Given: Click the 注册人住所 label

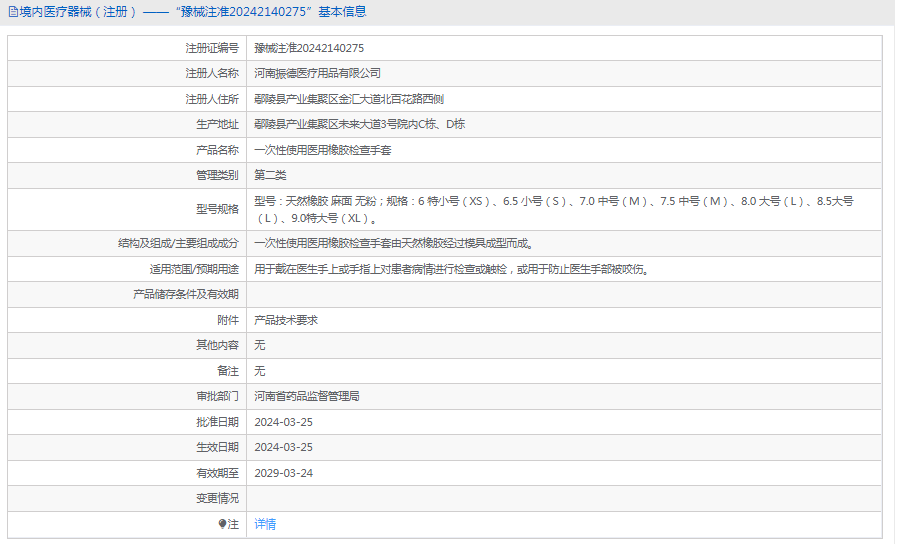Looking at the screenshot, I should (x=212, y=99).
